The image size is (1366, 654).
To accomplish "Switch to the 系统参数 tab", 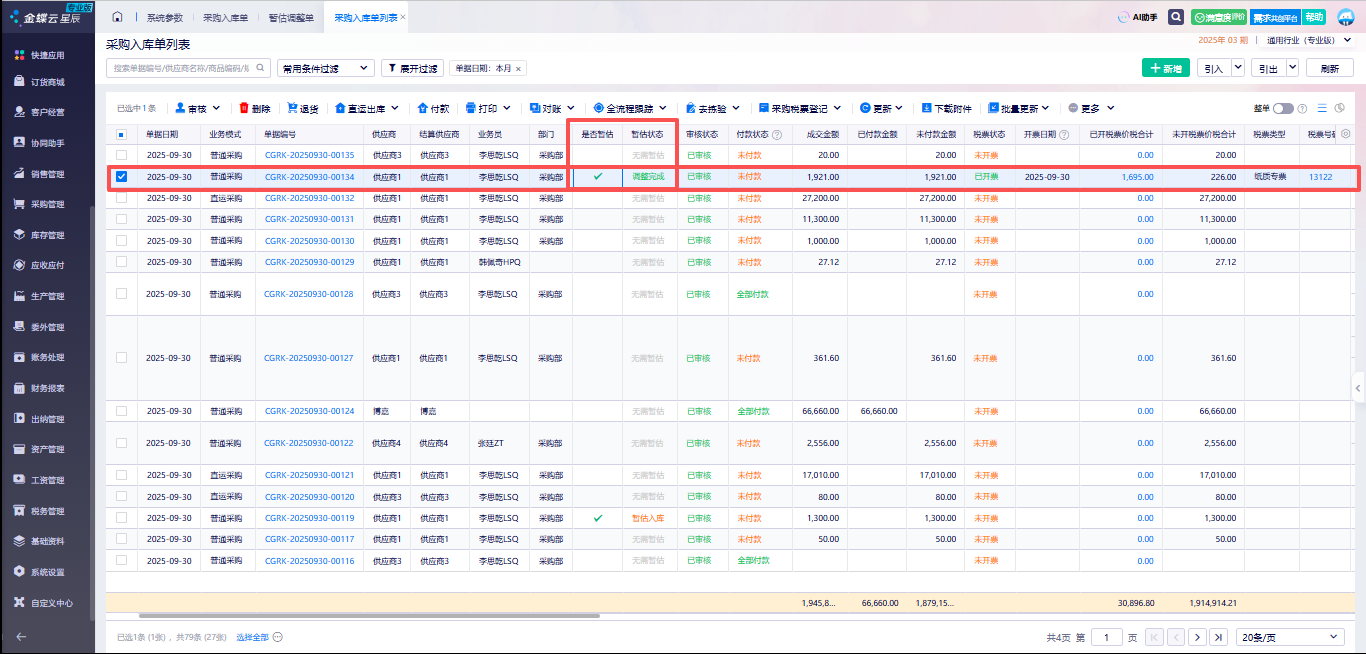I will [x=165, y=18].
